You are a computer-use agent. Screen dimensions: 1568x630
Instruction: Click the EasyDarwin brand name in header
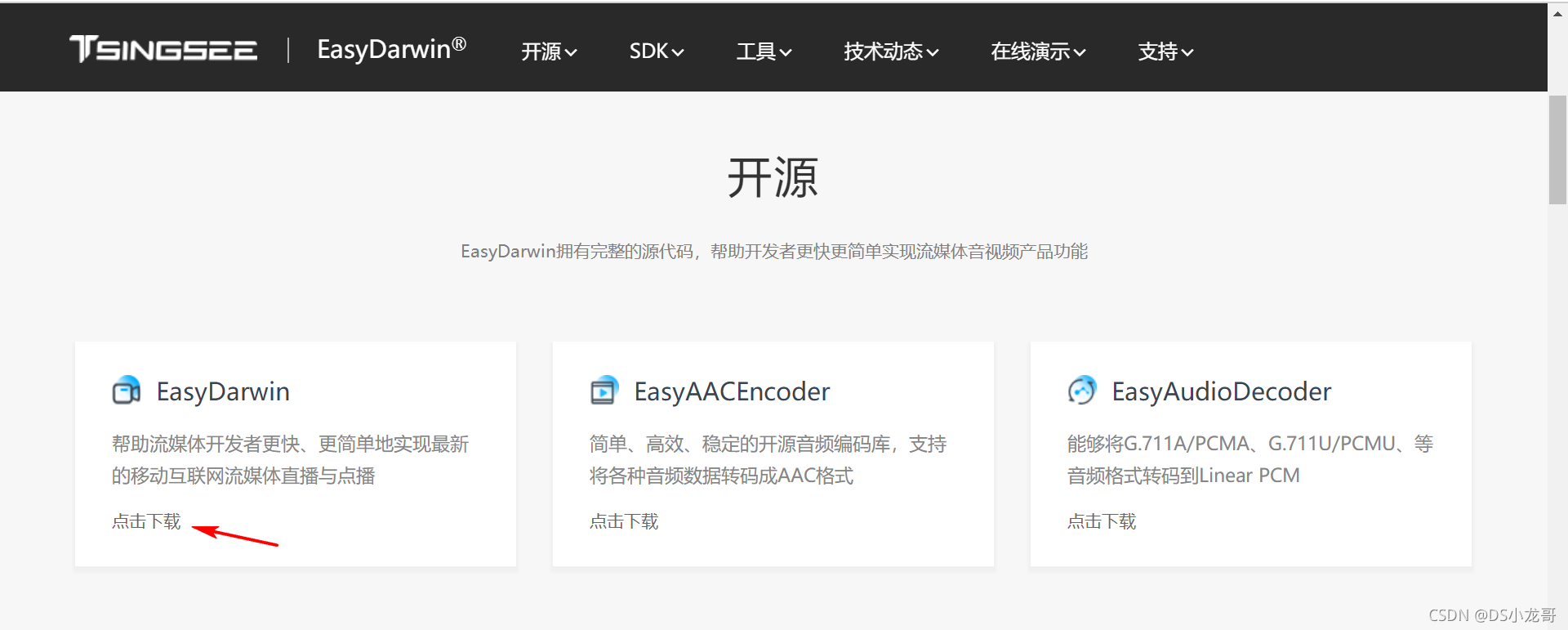[x=391, y=49]
